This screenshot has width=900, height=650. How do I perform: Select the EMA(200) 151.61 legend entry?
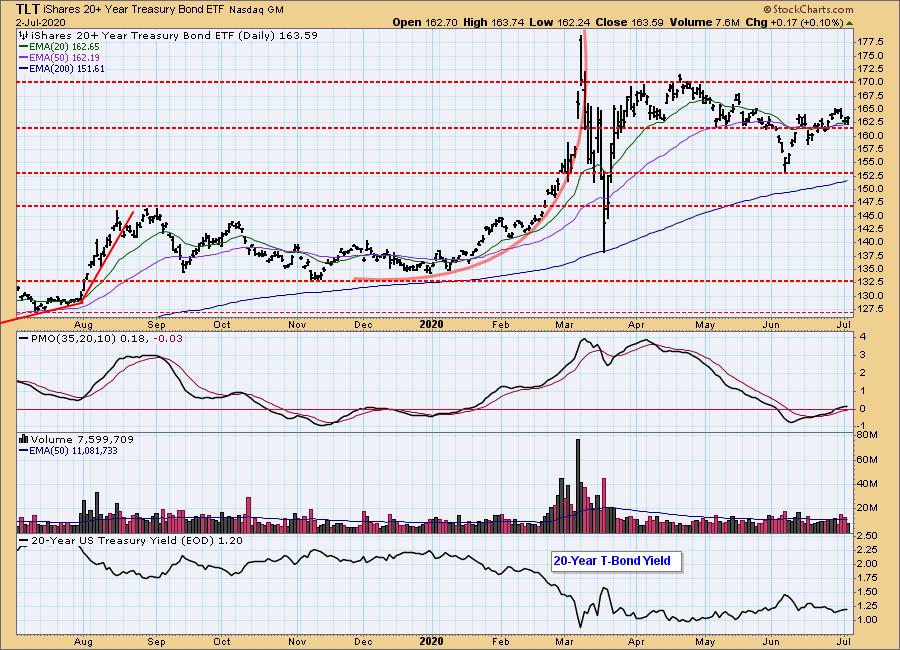coord(67,68)
